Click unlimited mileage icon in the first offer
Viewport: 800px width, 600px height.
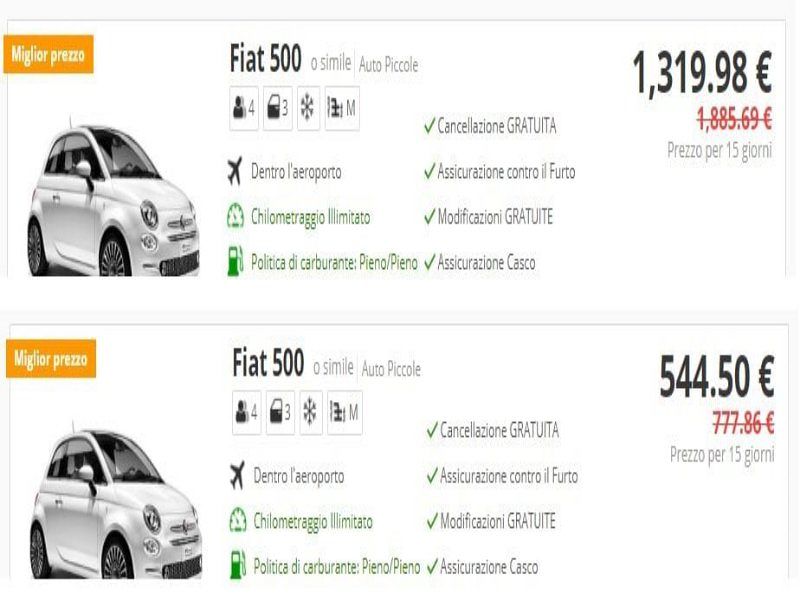[x=235, y=217]
